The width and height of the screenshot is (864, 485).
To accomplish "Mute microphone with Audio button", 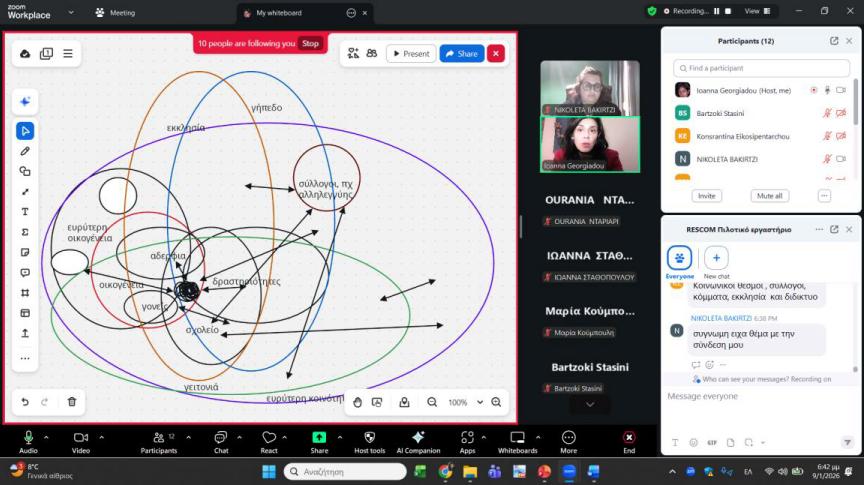I will (x=28, y=442).
